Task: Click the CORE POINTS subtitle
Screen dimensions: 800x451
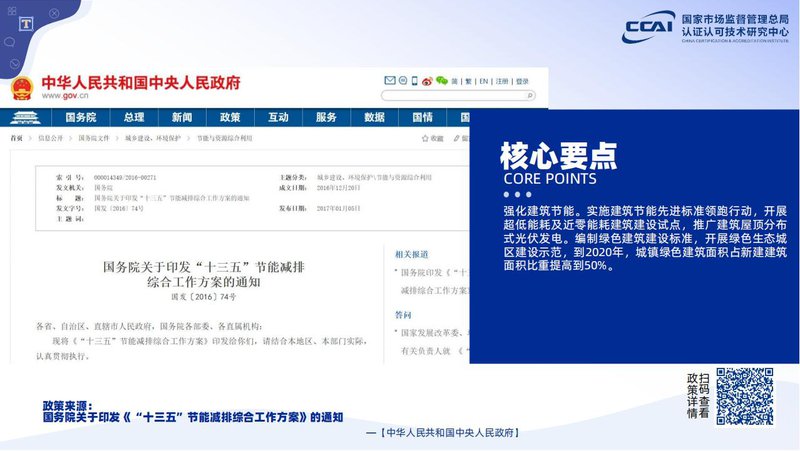Action: 550,179
